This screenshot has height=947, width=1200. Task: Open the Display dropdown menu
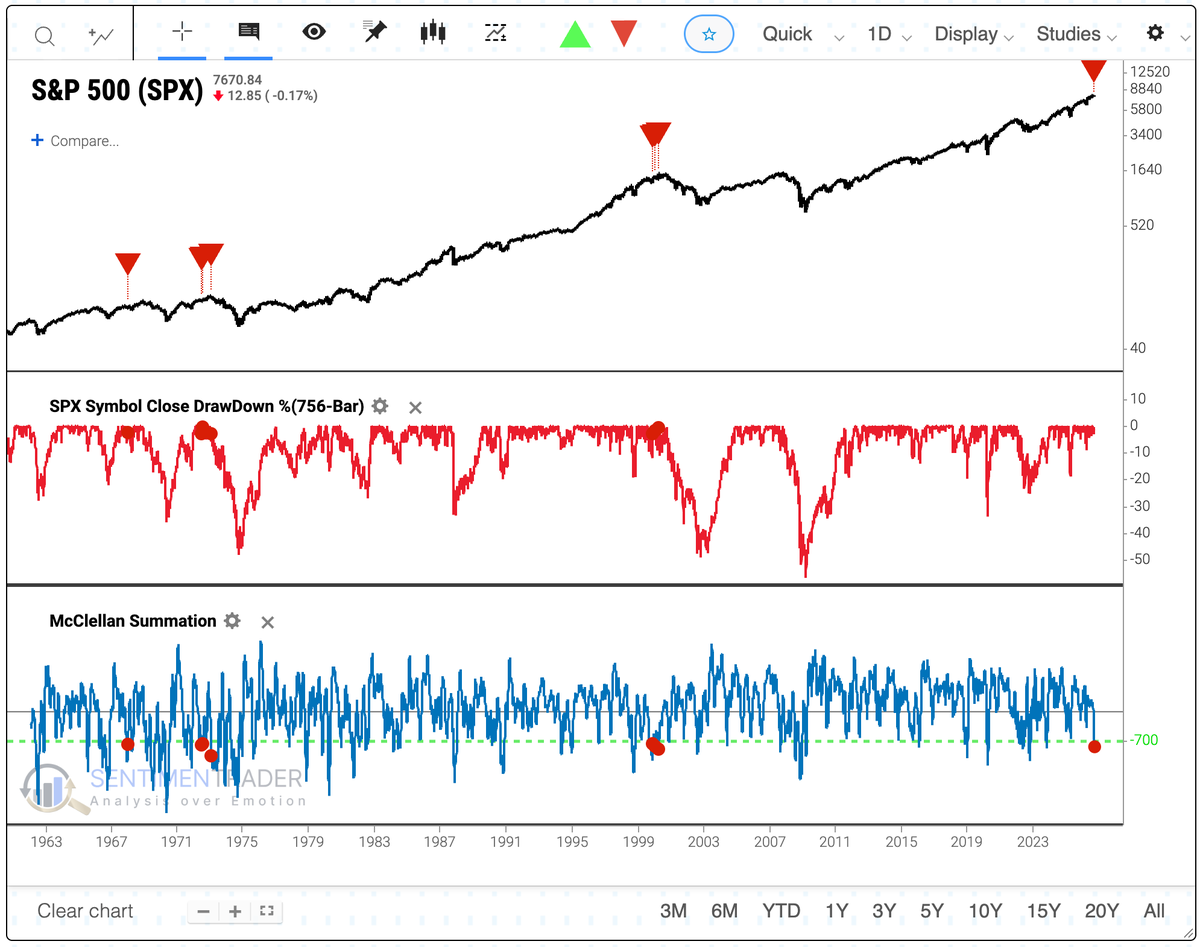coord(974,34)
